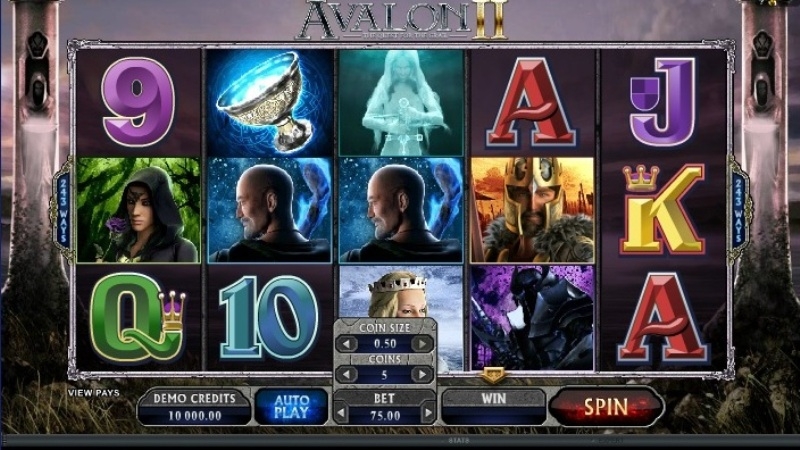Lower the bet with left arrow
Viewport: 800px width, 450px height.
click(x=341, y=413)
